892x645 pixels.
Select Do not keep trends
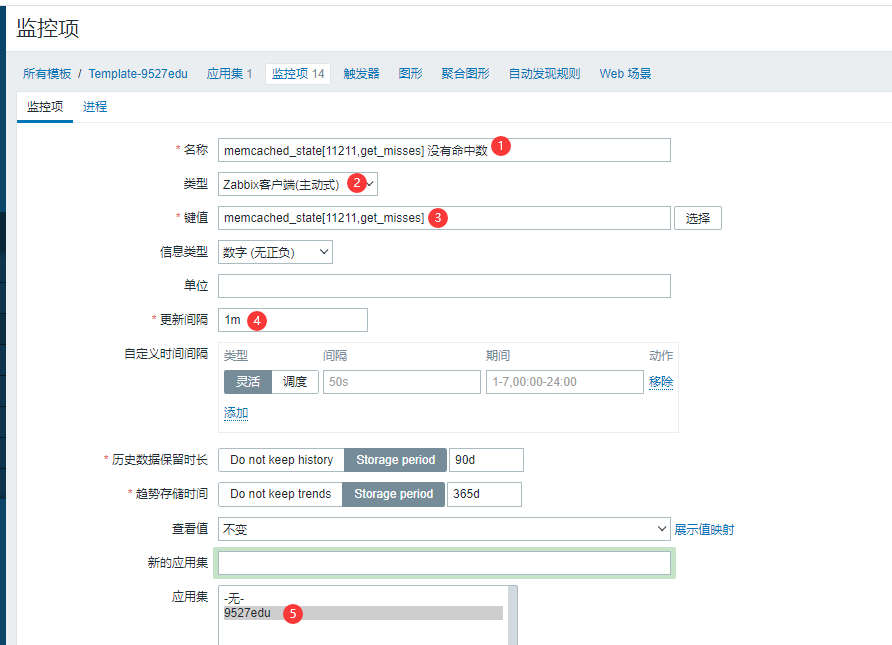coord(280,494)
